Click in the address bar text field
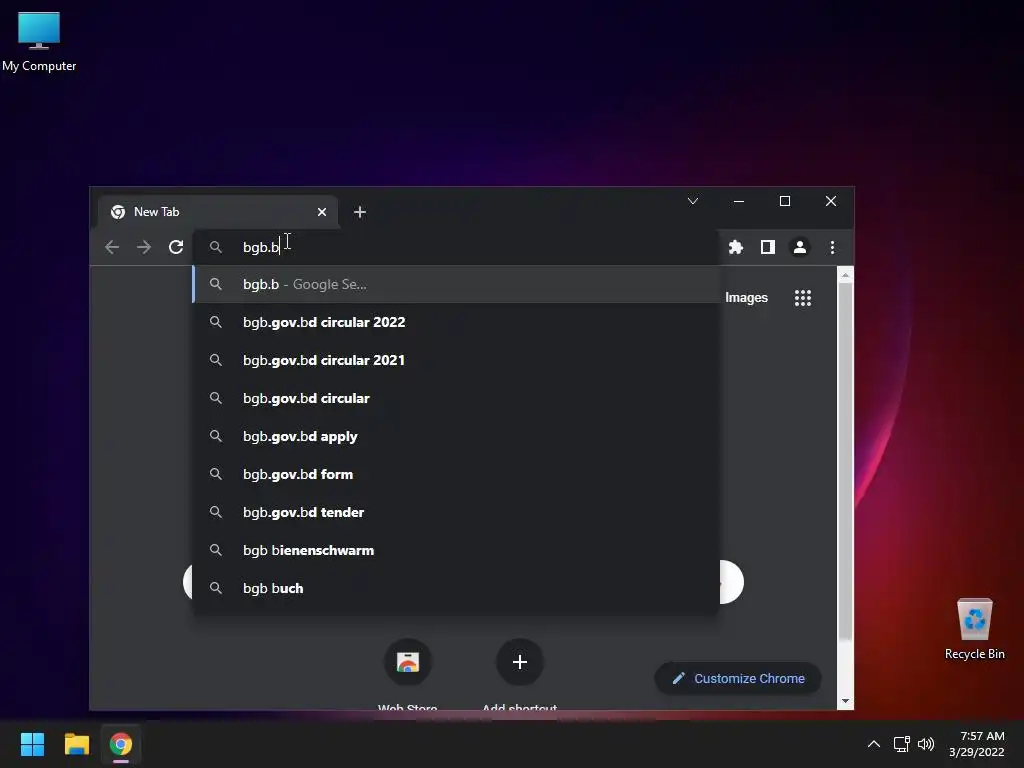The height and width of the screenshot is (768, 1024). pos(457,248)
